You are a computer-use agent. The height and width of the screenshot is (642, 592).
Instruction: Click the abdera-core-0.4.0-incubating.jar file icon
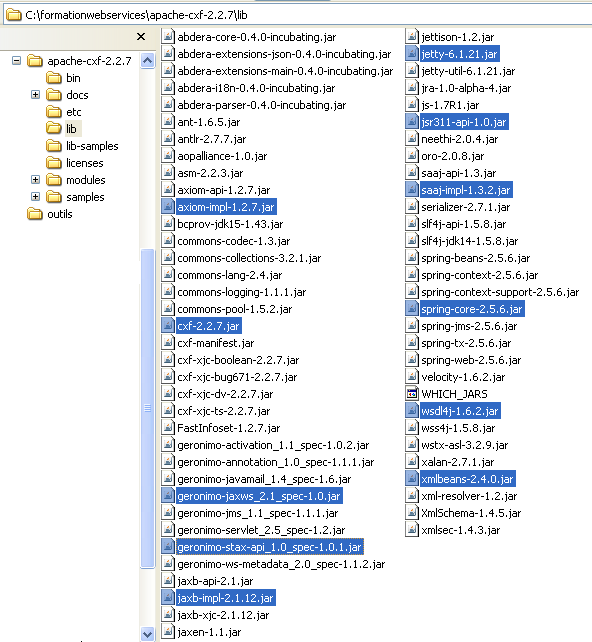[x=167, y=37]
